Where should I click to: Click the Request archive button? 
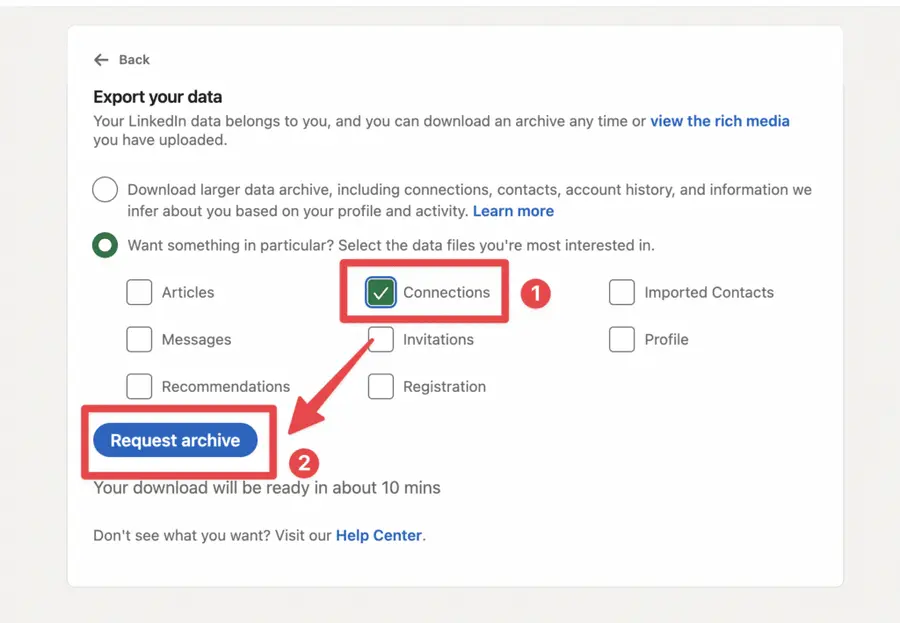click(175, 440)
